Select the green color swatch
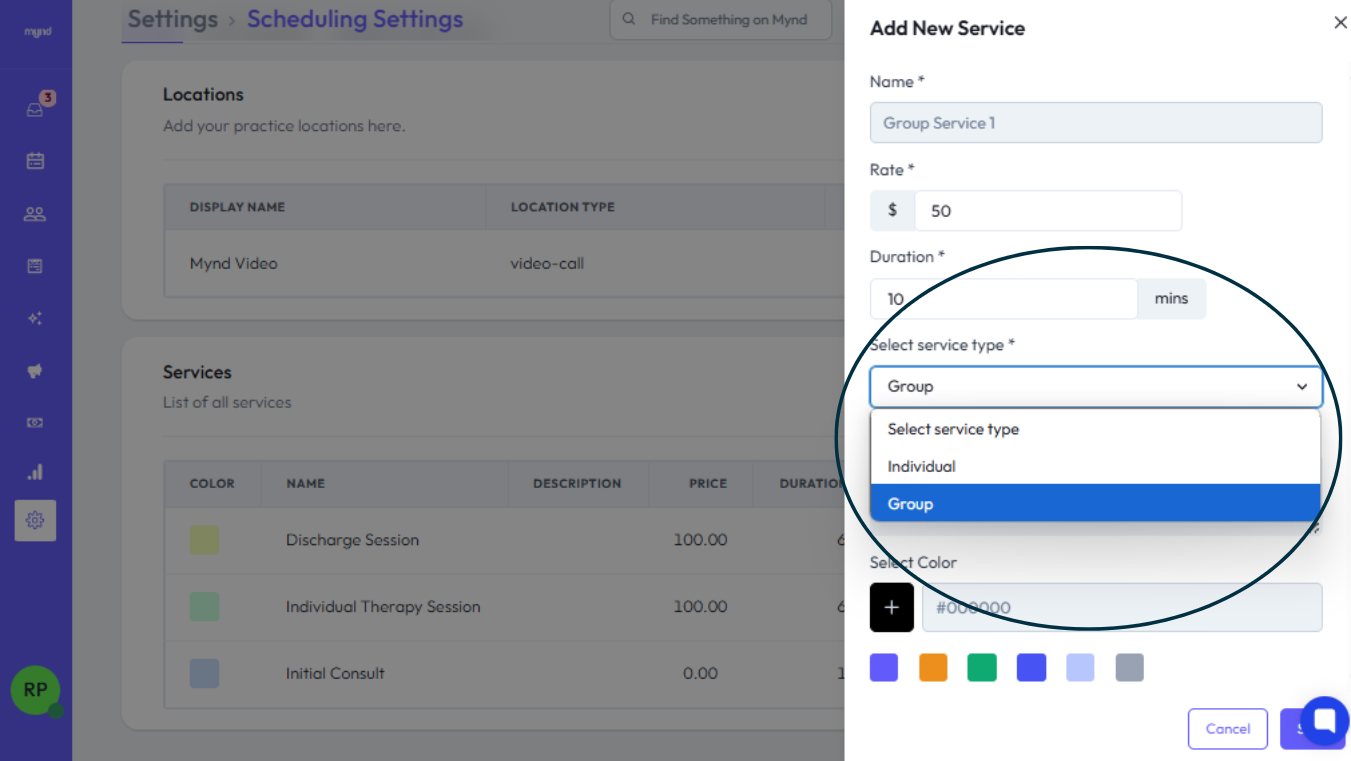Image resolution: width=1351 pixels, height=761 pixels. 982,668
